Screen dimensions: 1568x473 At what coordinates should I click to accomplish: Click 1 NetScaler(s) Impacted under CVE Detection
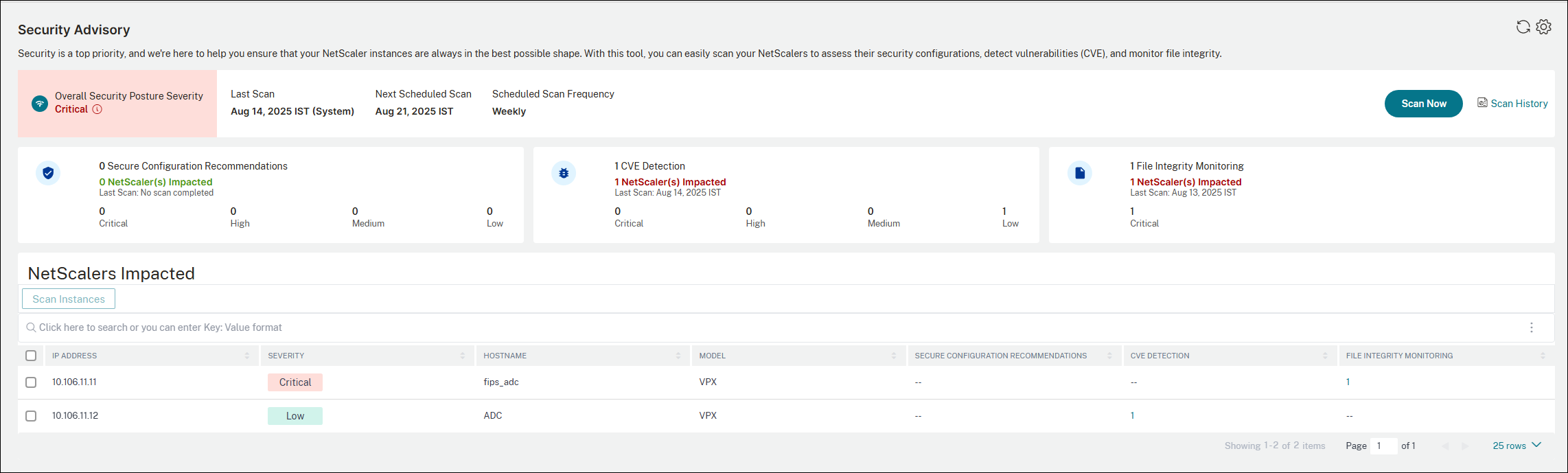point(670,182)
